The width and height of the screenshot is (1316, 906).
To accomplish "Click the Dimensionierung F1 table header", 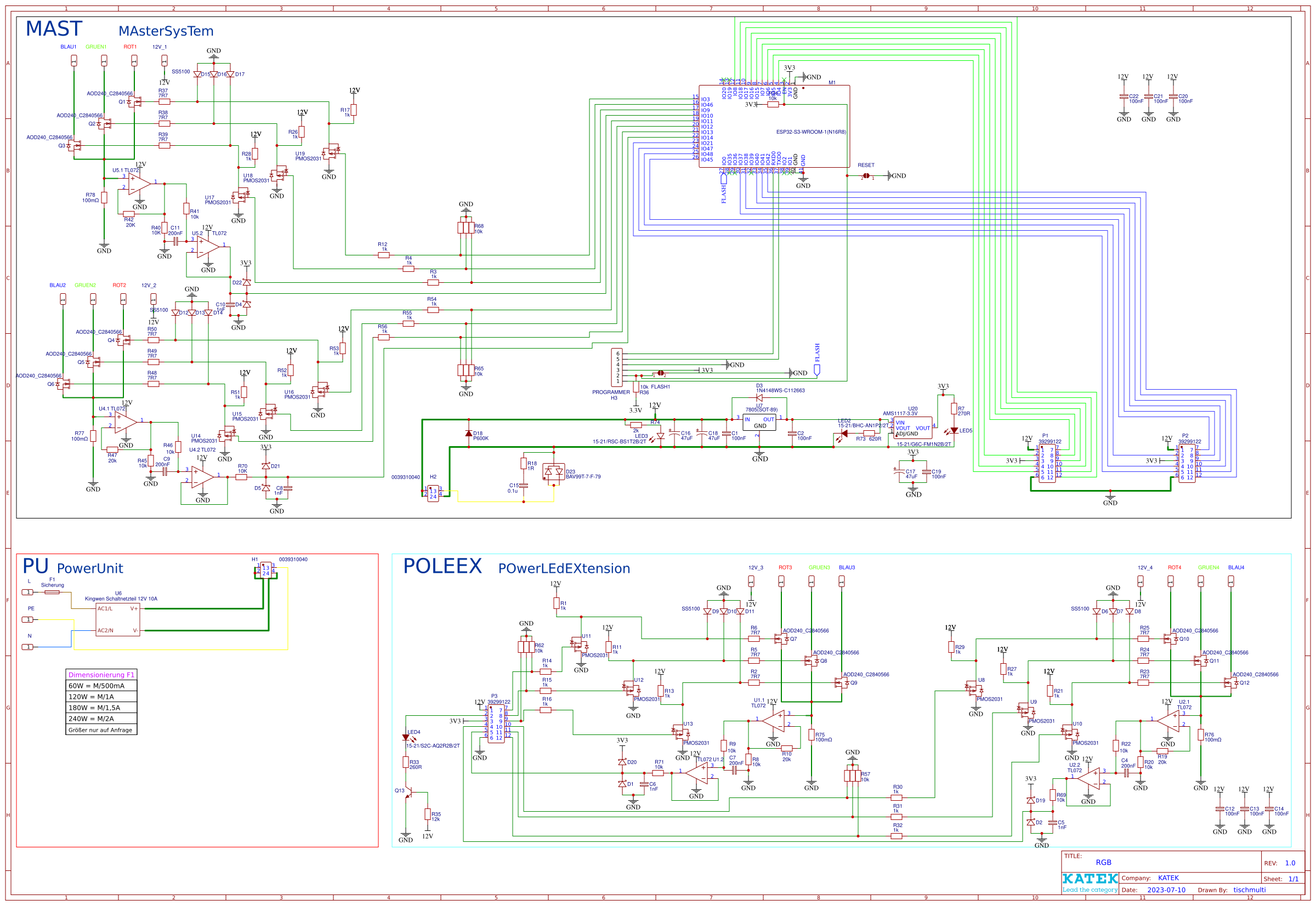I will [101, 674].
